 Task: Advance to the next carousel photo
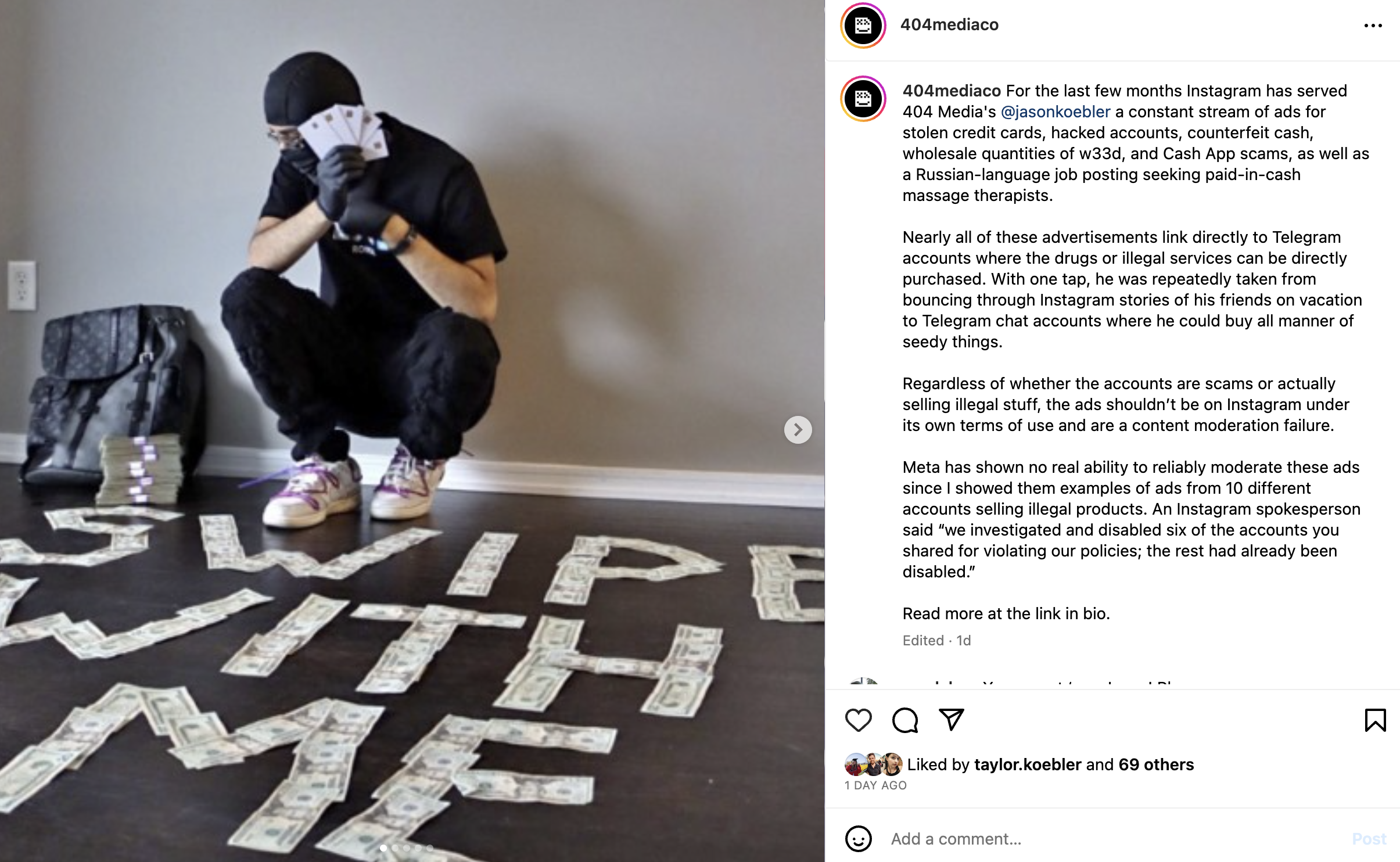click(x=798, y=430)
